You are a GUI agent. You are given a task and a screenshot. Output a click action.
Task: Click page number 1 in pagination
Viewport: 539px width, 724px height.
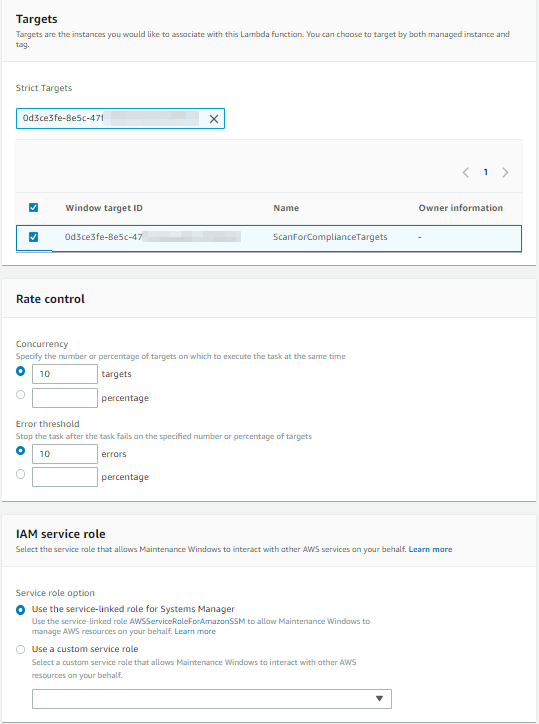485,172
